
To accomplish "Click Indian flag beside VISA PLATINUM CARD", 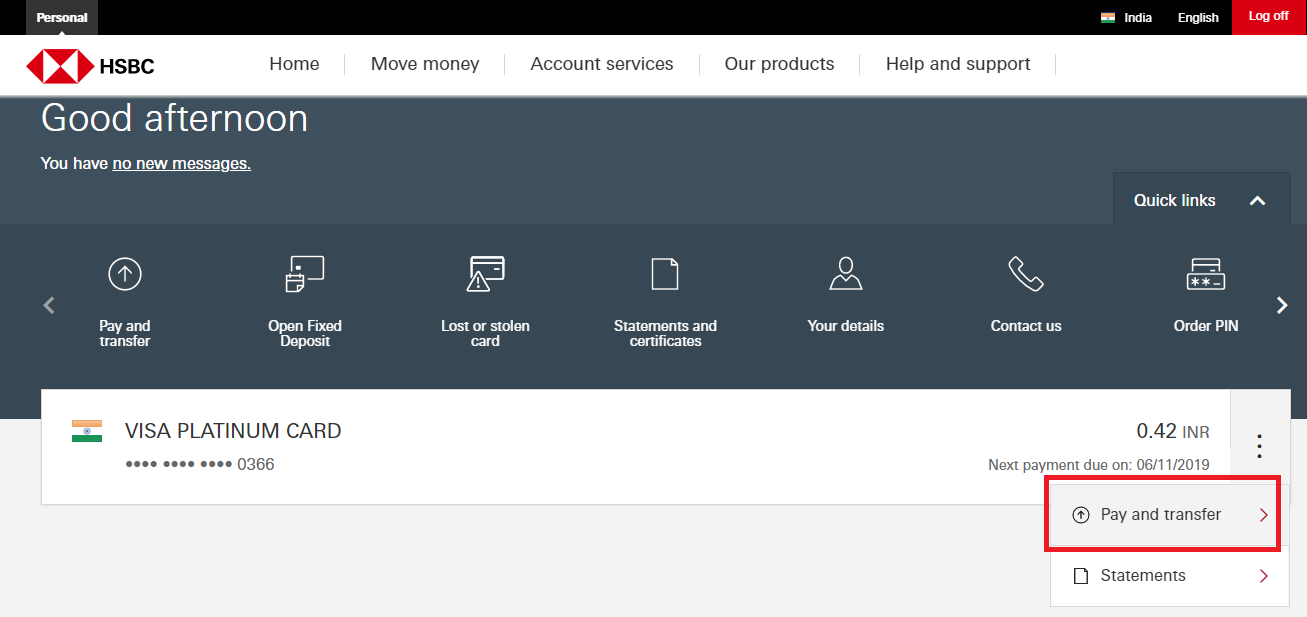I will 87,431.
